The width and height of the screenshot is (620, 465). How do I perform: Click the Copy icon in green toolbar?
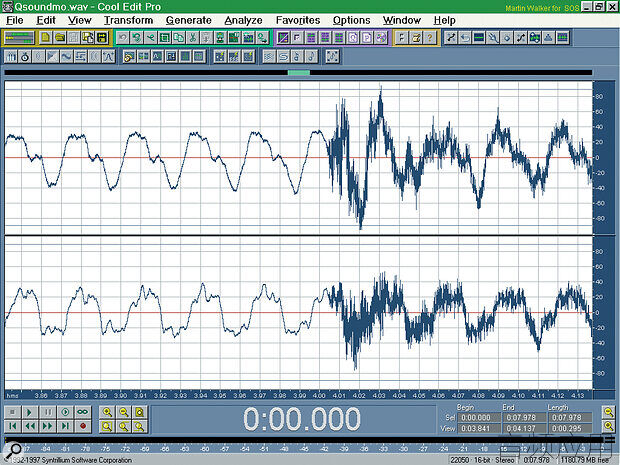pyautogui.click(x=179, y=38)
